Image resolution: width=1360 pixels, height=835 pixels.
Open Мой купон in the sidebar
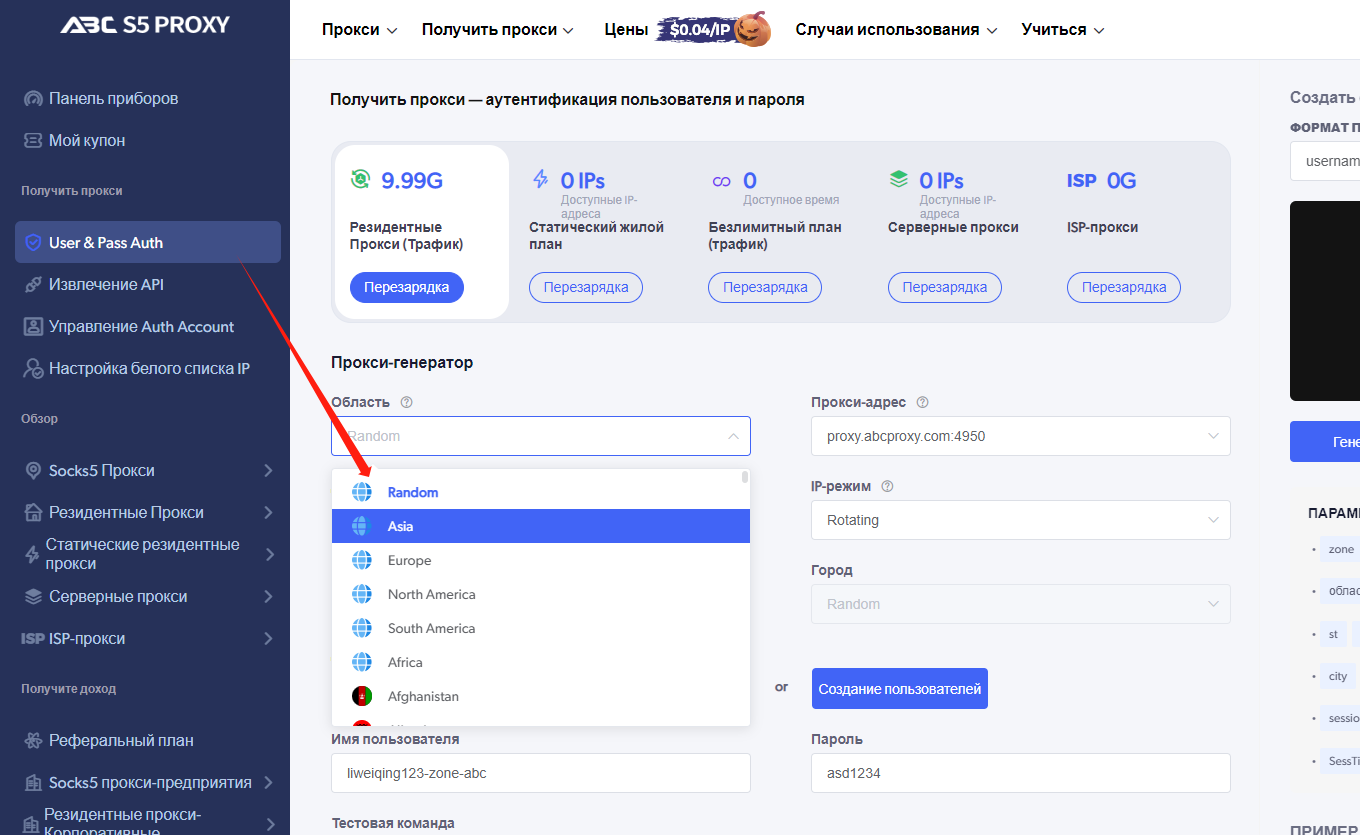coord(87,141)
